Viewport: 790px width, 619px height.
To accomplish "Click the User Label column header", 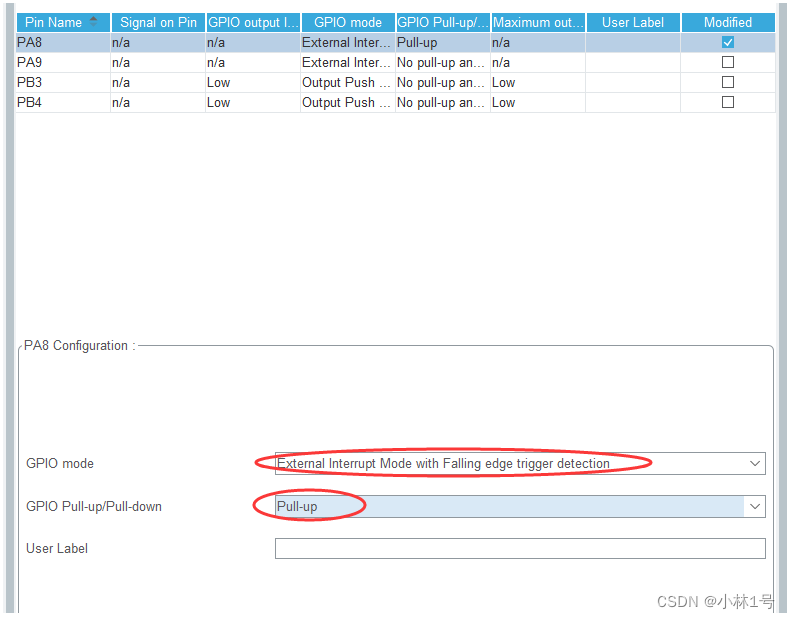I will point(633,23).
